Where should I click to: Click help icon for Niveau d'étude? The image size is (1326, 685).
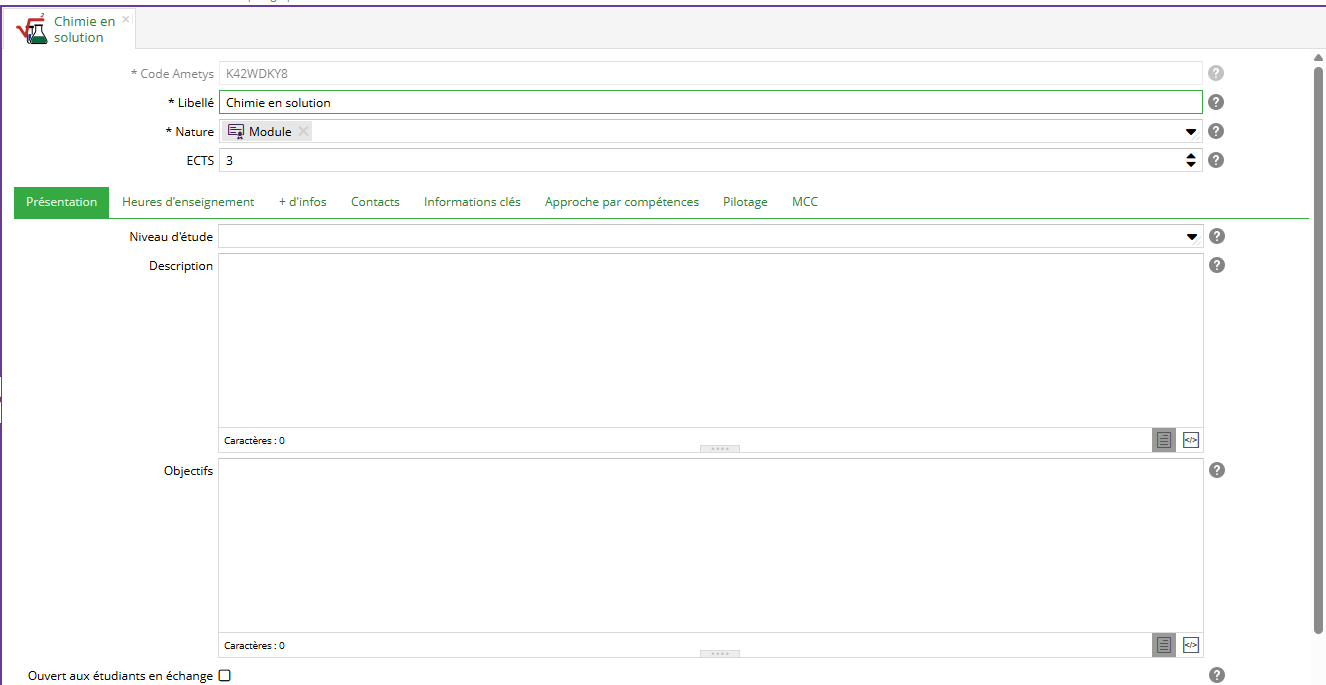pos(1216,236)
